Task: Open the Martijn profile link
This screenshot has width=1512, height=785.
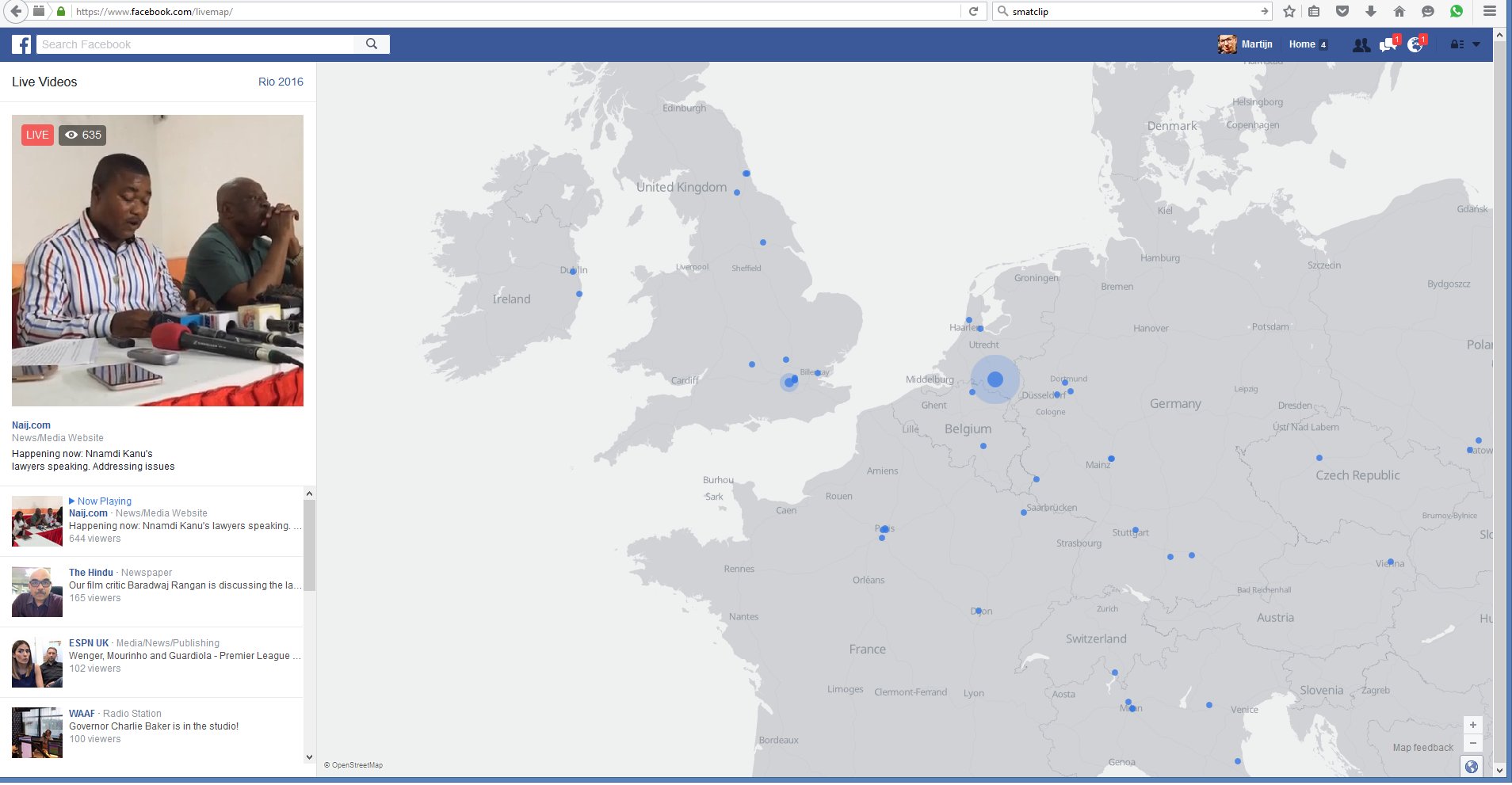Action: click(1257, 44)
